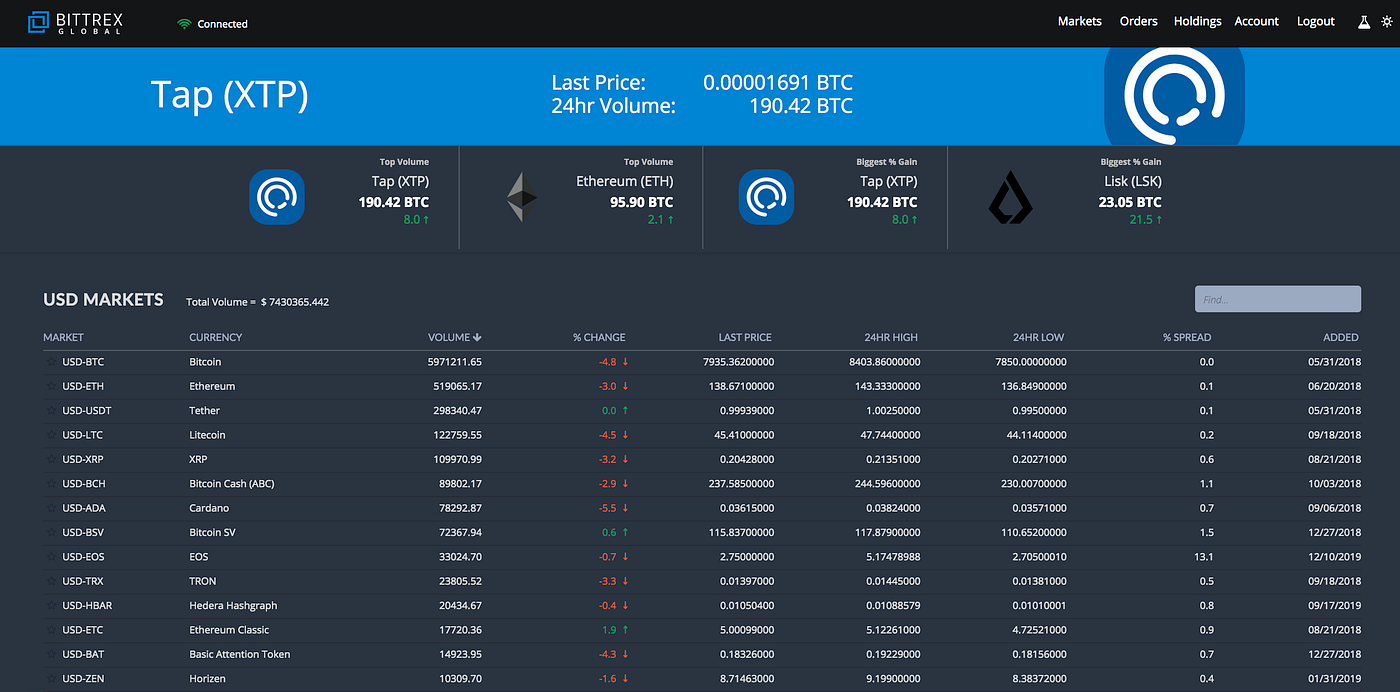
Task: Go to Holdings page
Action: [1198, 21]
